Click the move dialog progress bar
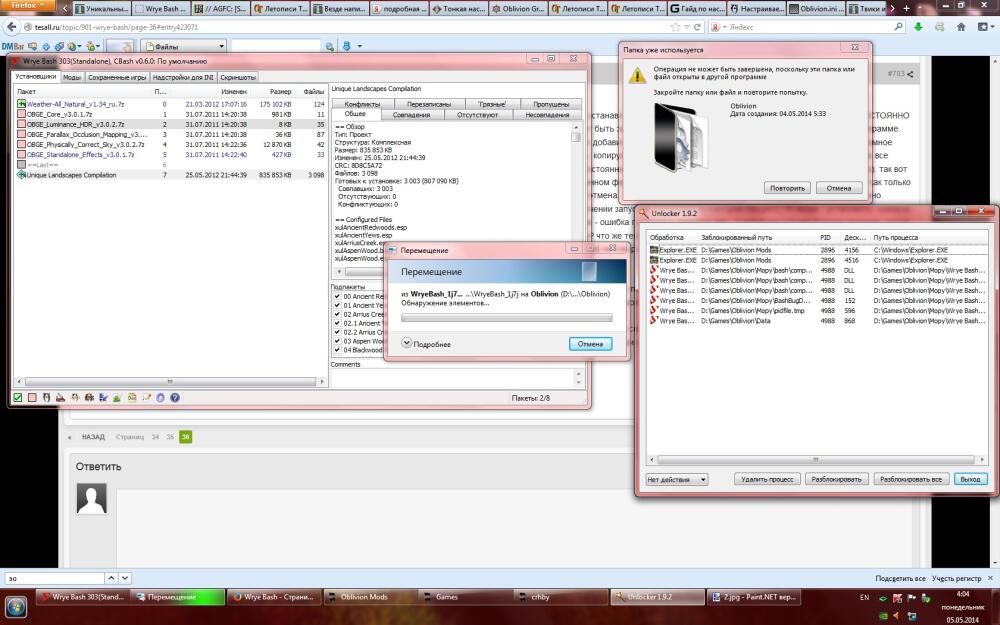The width and height of the screenshot is (1000, 625). pos(506,317)
